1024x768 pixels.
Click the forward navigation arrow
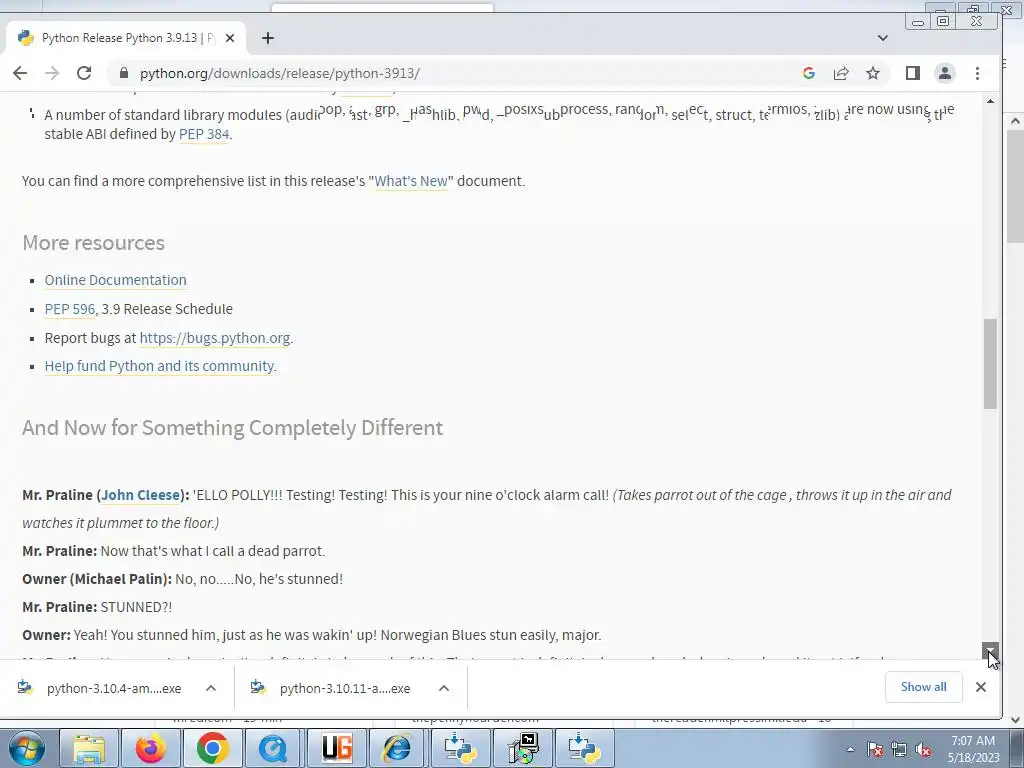(x=52, y=73)
